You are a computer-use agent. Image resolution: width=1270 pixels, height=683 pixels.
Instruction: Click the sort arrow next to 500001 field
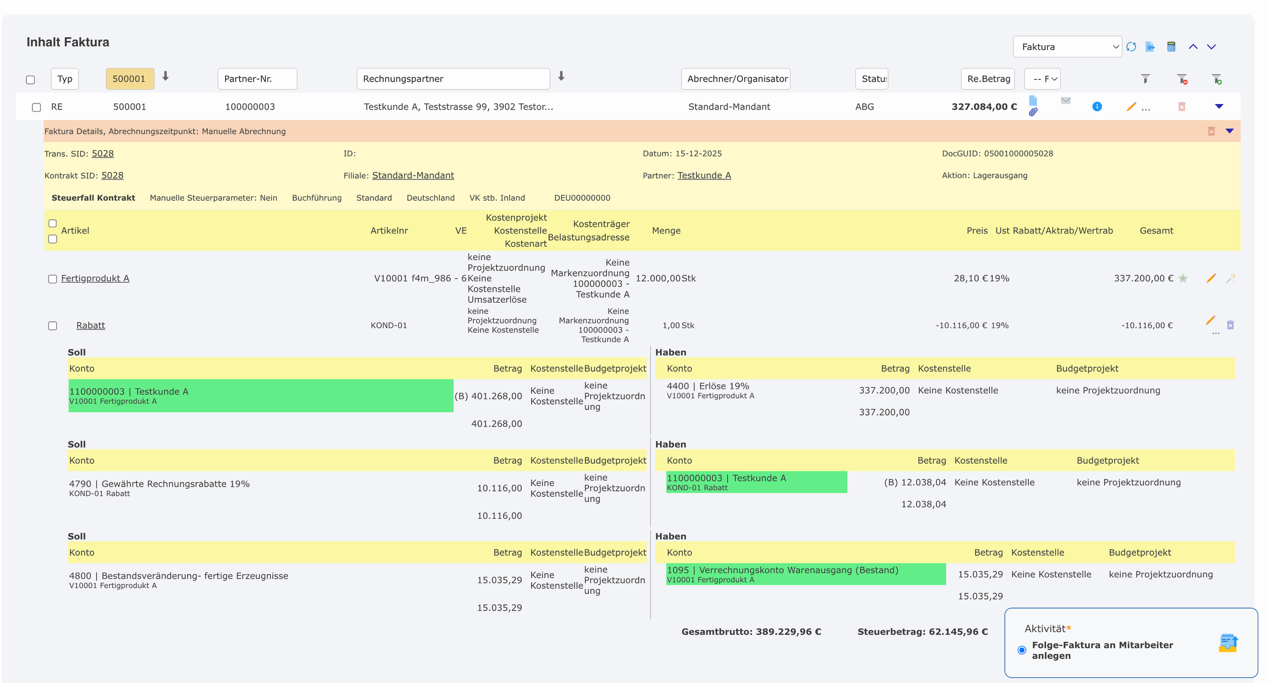[166, 77]
